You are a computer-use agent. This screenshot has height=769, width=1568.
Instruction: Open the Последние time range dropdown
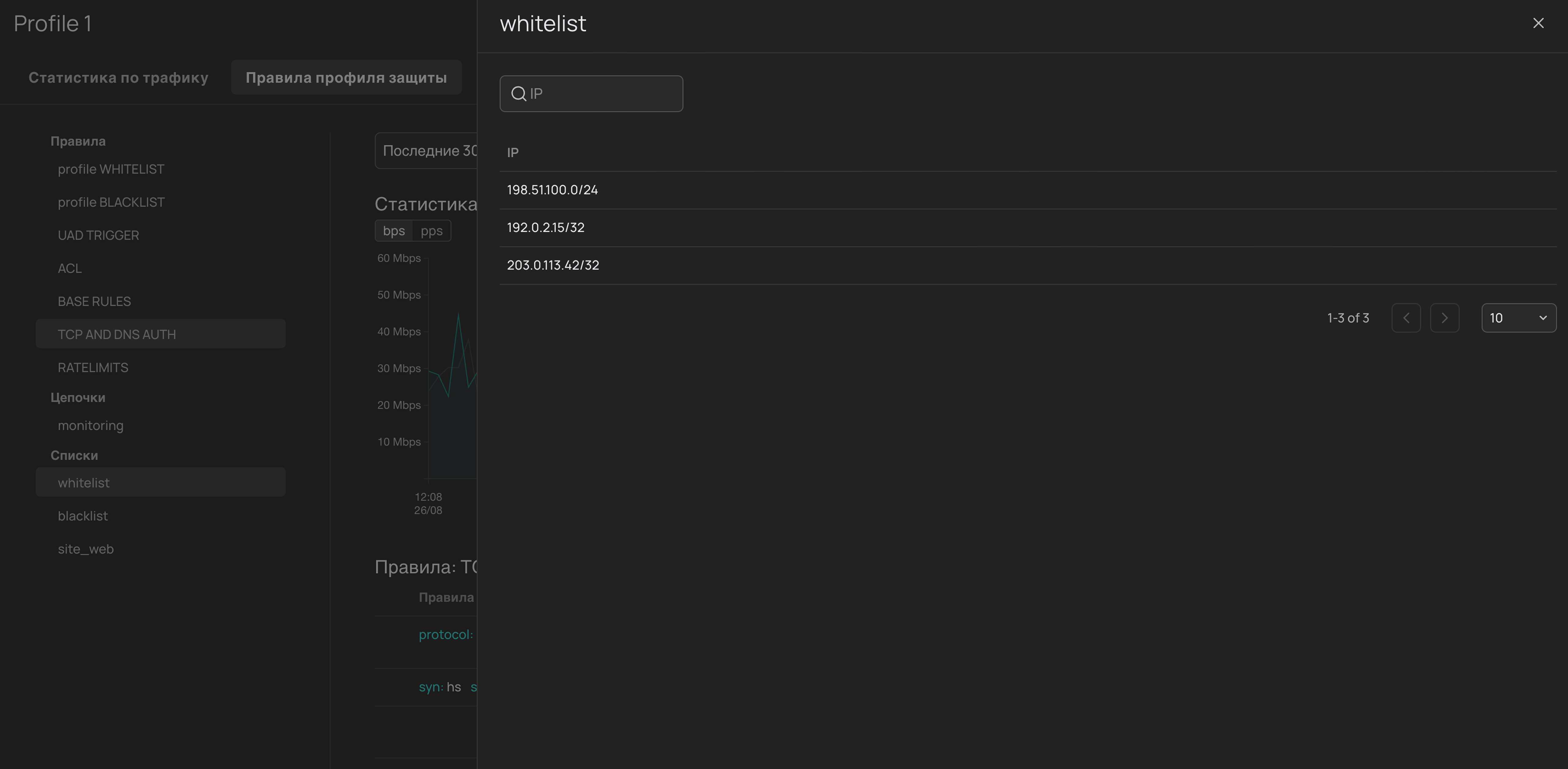(x=426, y=151)
